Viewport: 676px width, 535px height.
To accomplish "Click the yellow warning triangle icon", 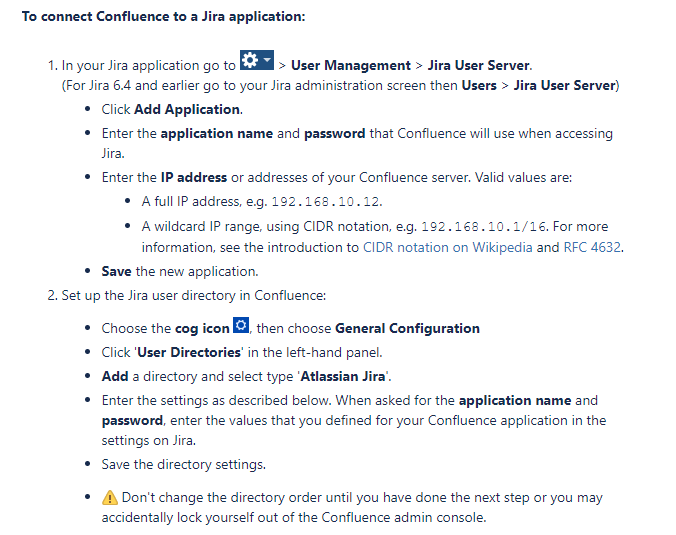I will (110, 497).
